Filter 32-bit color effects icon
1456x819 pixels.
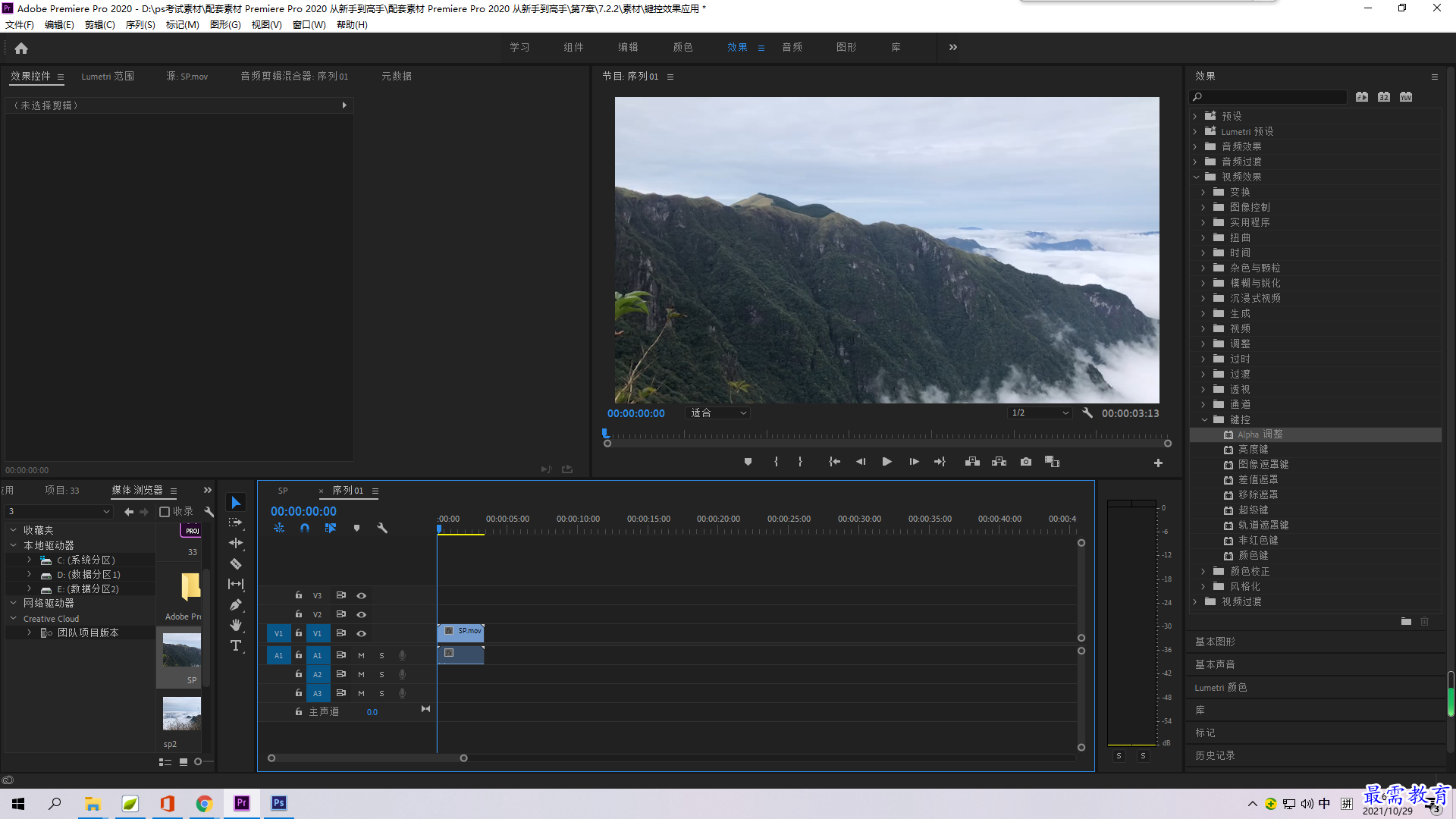[x=1384, y=97]
